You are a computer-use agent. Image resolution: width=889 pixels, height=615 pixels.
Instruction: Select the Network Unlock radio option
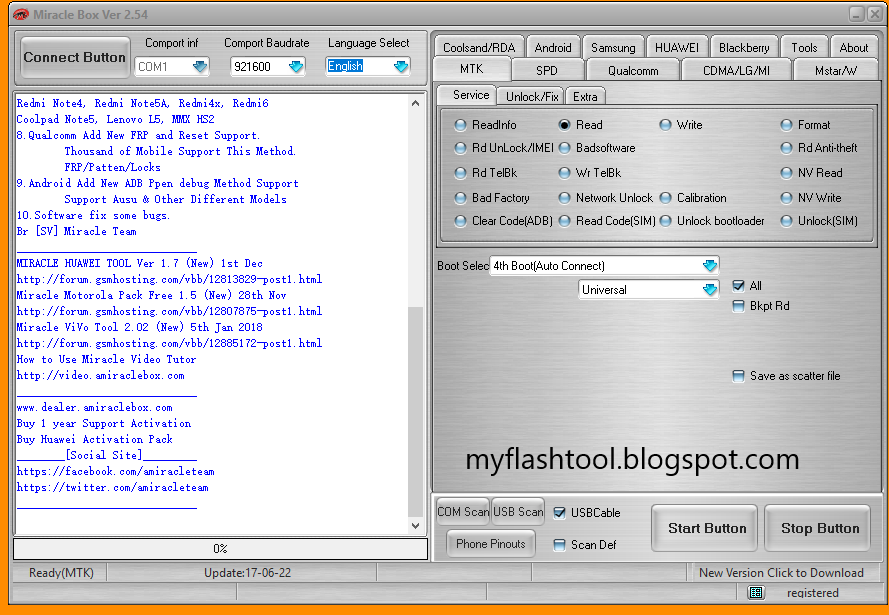[606, 198]
